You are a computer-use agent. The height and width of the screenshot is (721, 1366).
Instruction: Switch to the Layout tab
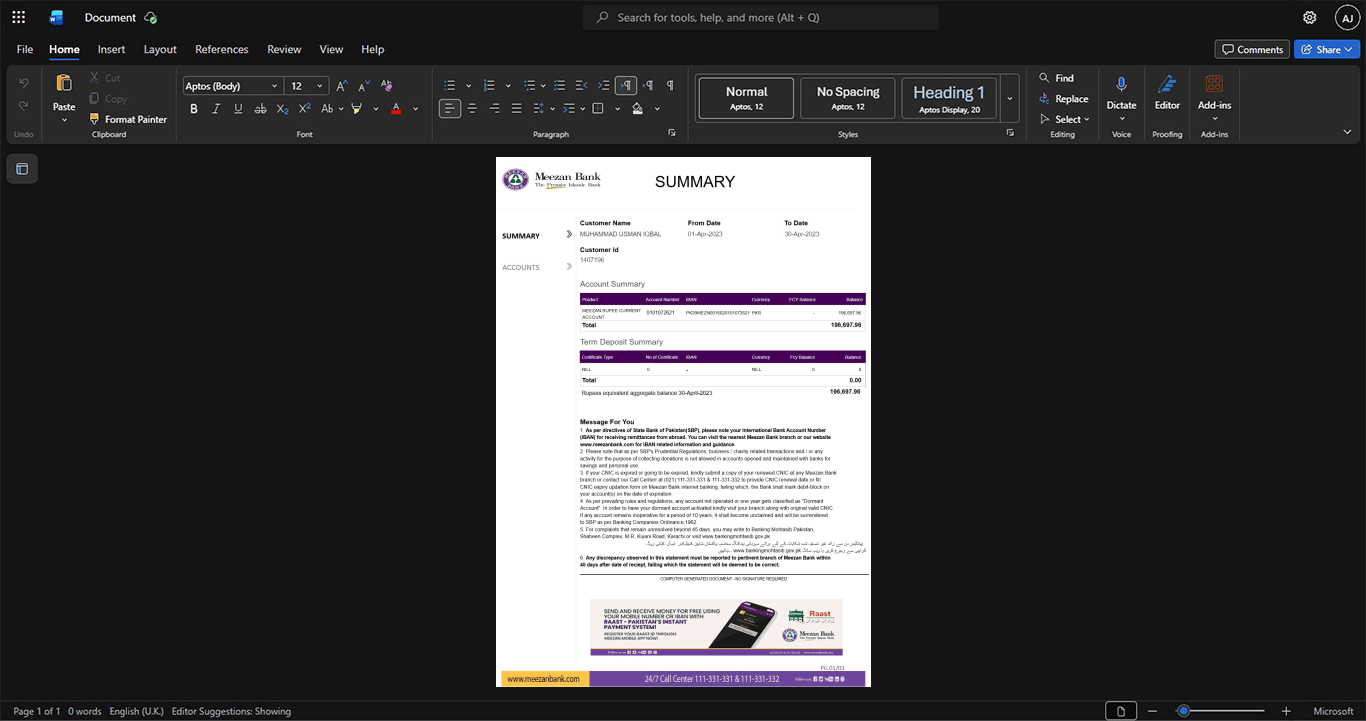160,49
